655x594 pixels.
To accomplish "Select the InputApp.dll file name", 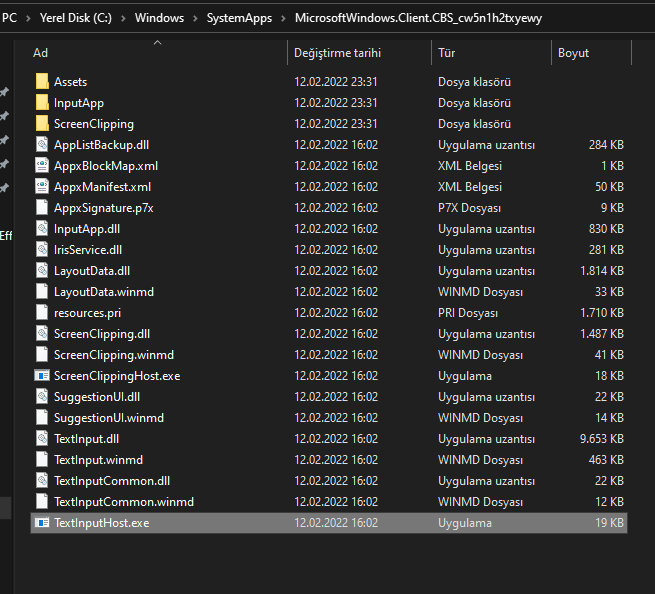I will (87, 229).
